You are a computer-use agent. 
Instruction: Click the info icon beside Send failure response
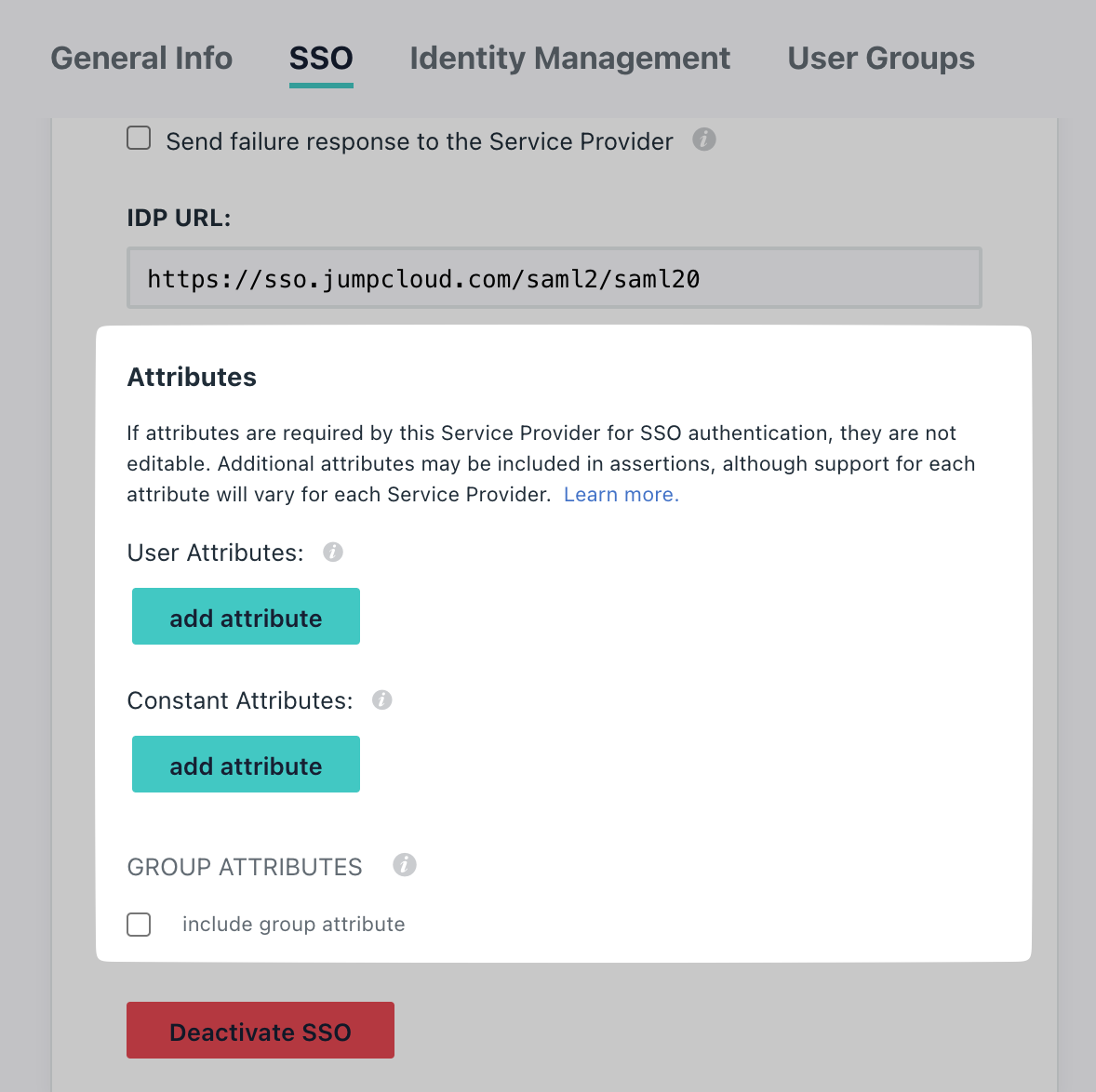(705, 140)
